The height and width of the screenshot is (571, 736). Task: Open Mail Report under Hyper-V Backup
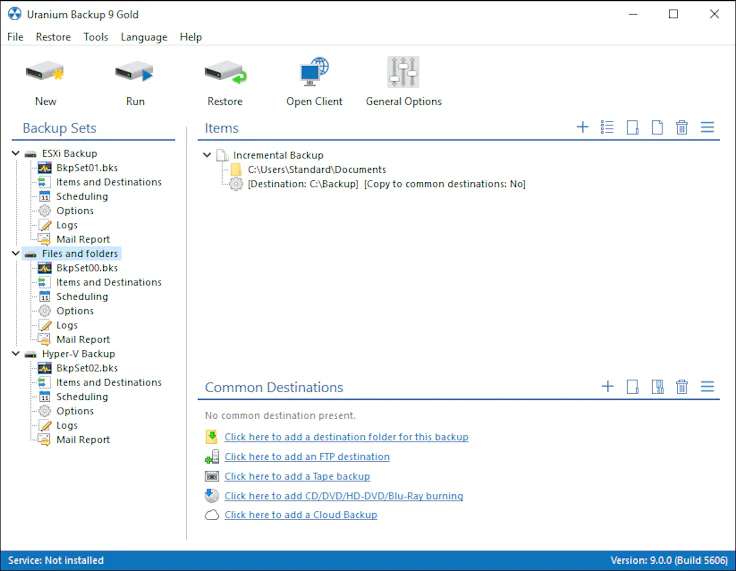pos(83,440)
